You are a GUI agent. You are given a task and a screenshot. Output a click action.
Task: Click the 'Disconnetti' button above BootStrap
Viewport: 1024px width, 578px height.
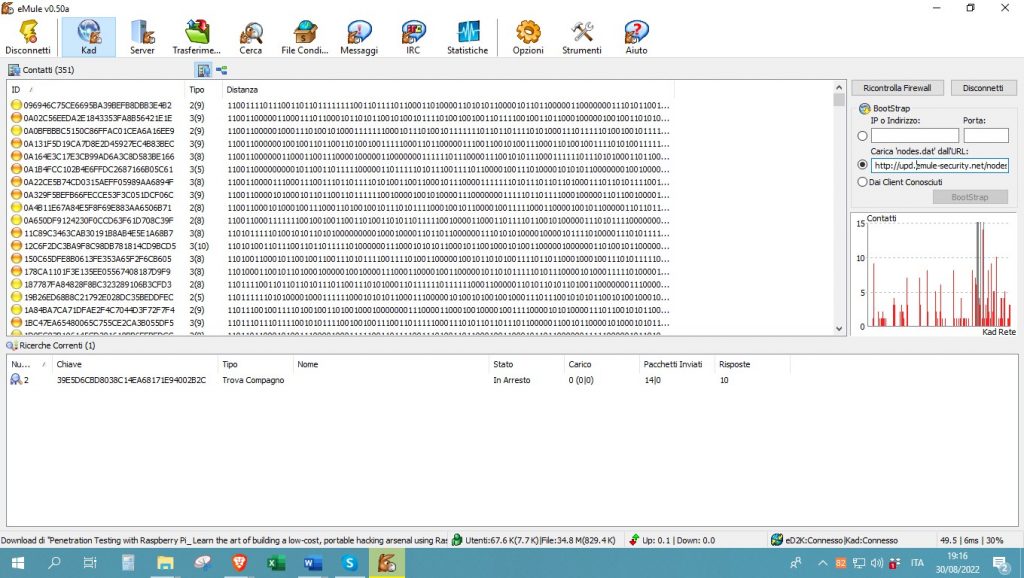click(983, 87)
